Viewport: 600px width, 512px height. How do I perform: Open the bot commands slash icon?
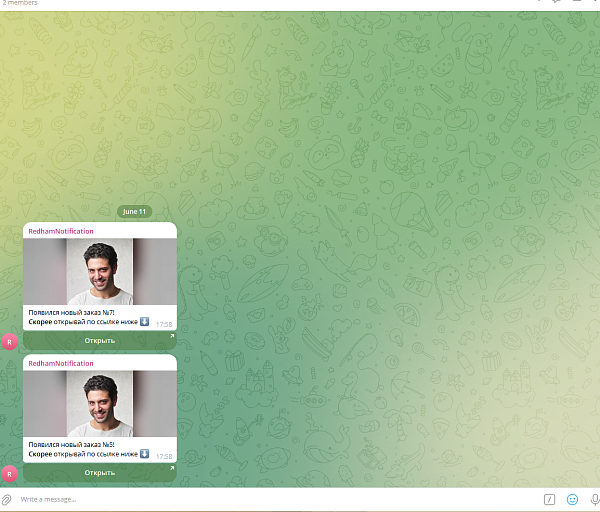point(549,499)
